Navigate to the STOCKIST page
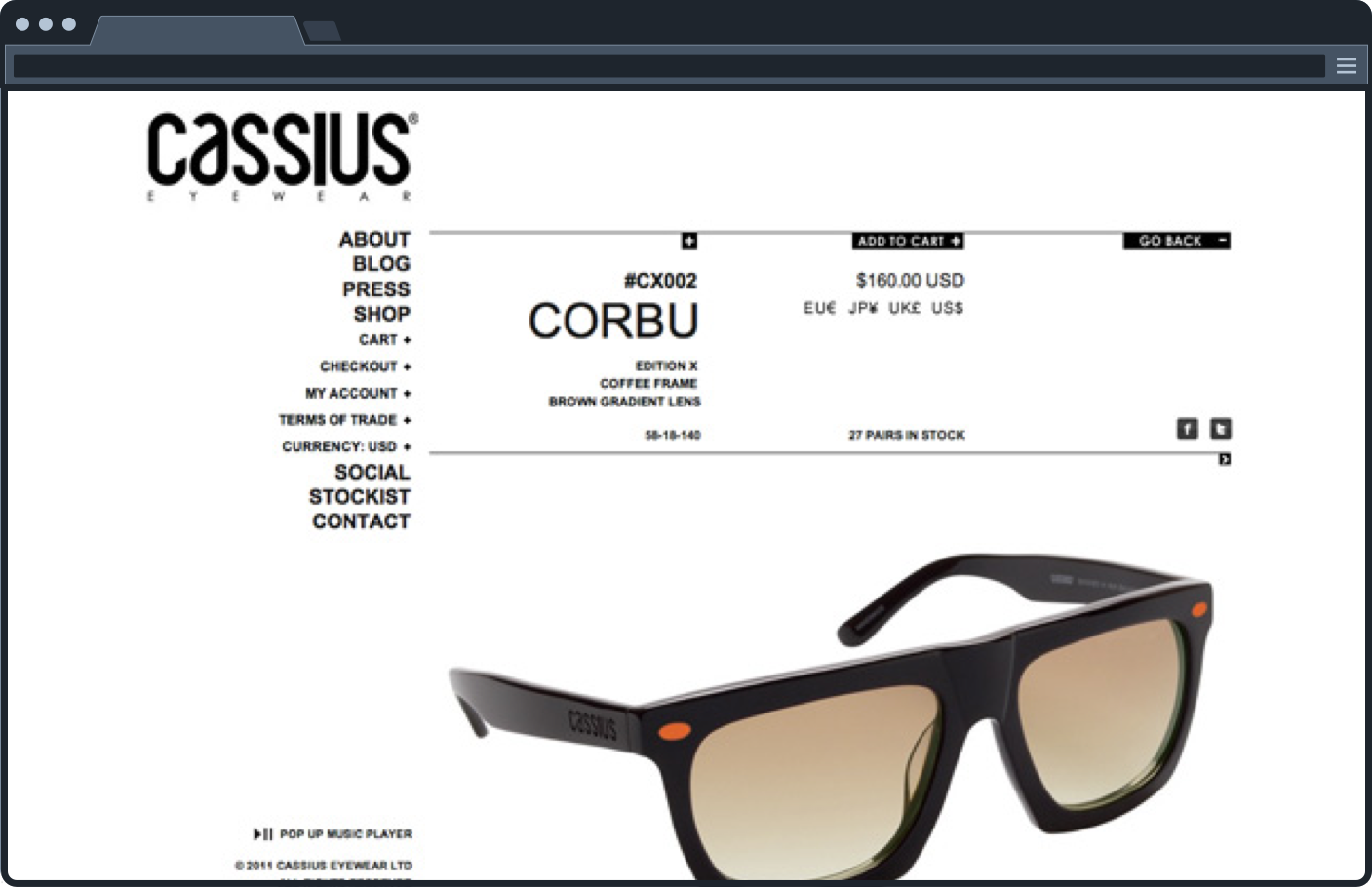This screenshot has width=1372, height=887. click(x=362, y=496)
